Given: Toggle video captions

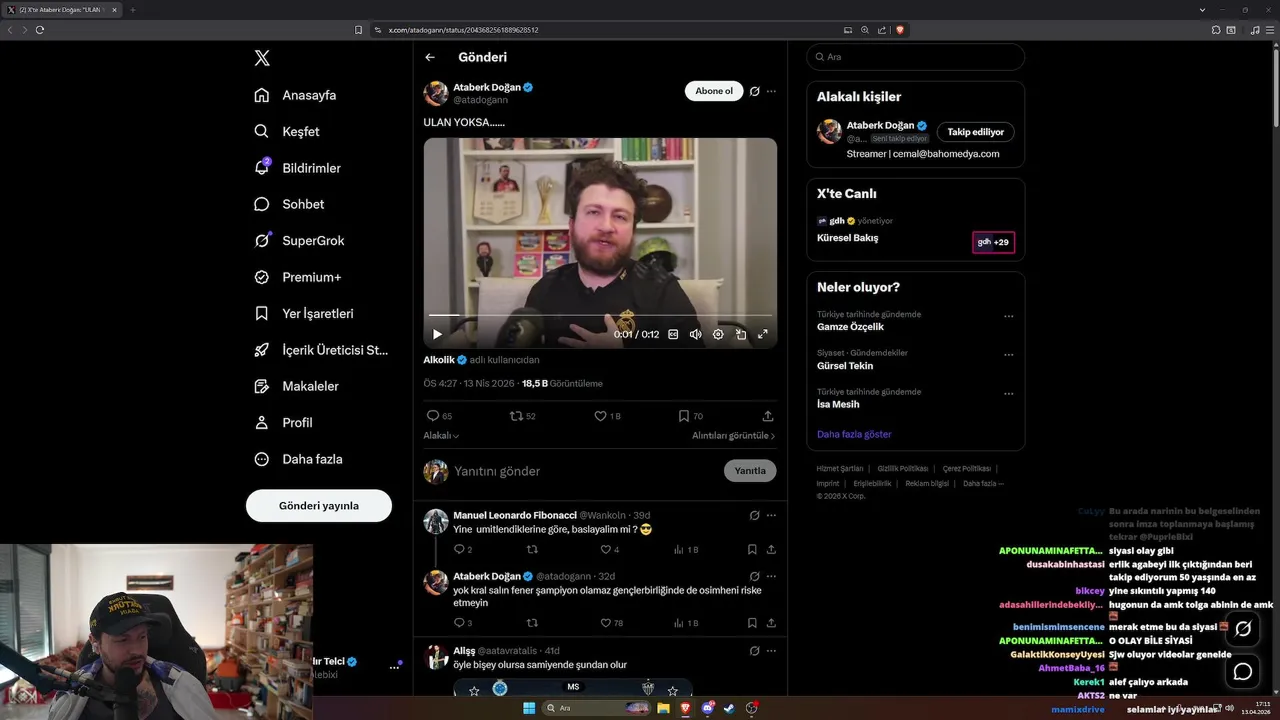Looking at the screenshot, I should (673, 334).
